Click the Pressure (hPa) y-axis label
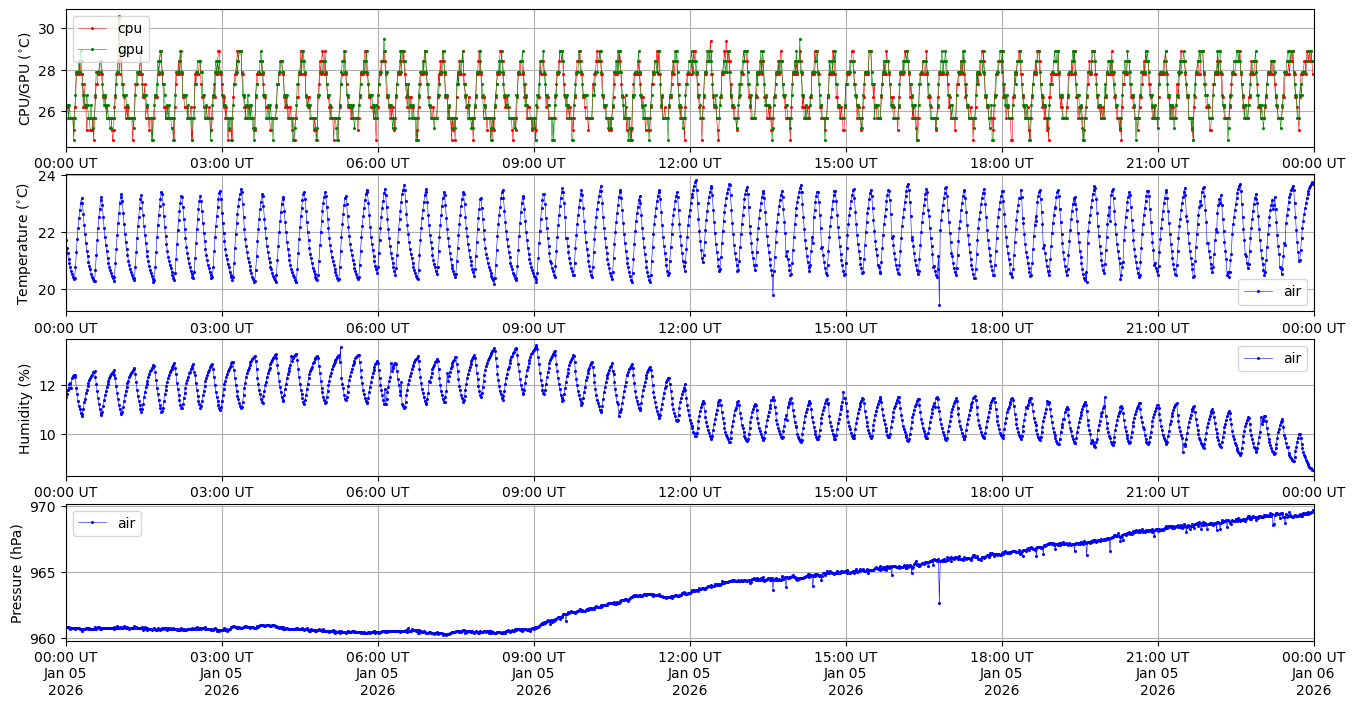The width and height of the screenshot is (1355, 707). coord(18,572)
